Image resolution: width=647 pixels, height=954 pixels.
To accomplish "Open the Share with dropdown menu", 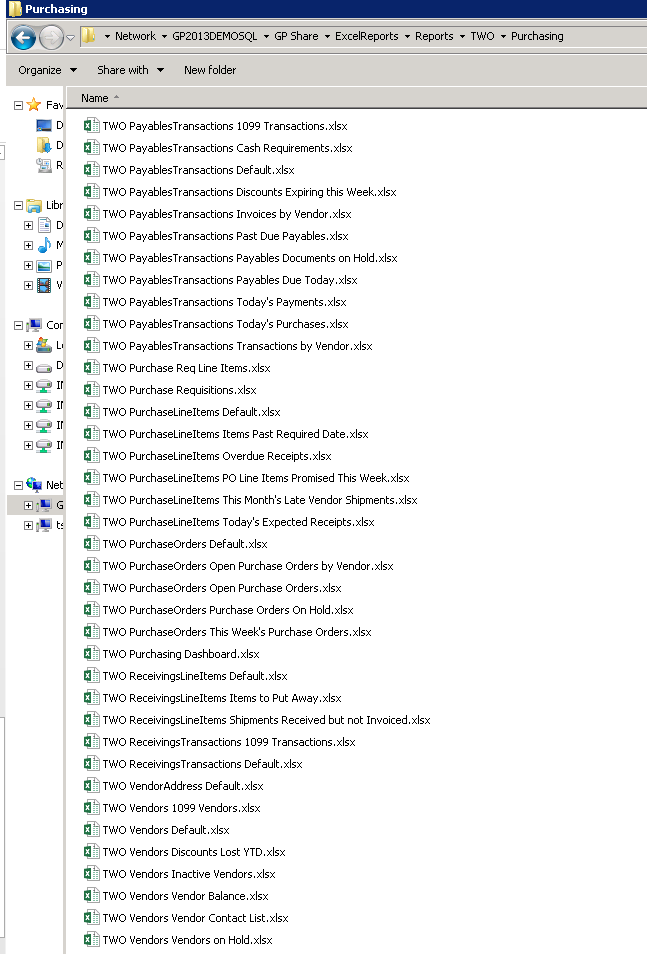I will point(130,70).
